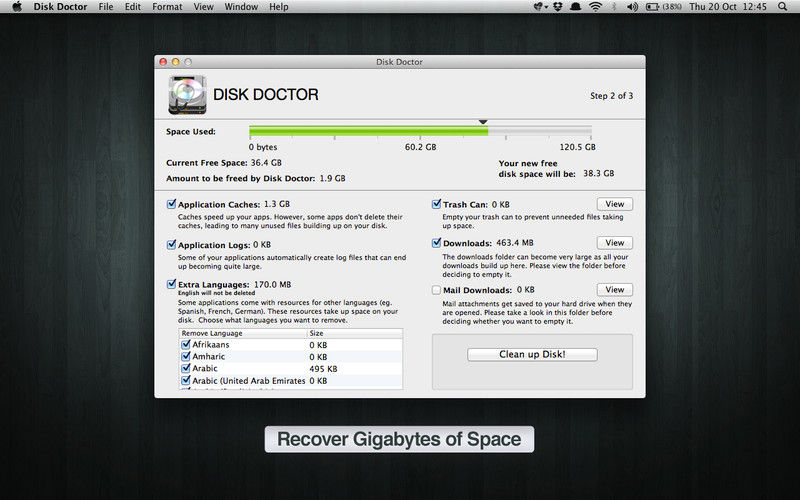The image size is (800, 500).
Task: Enable the Mail Downloads checkbox
Action: [436, 290]
